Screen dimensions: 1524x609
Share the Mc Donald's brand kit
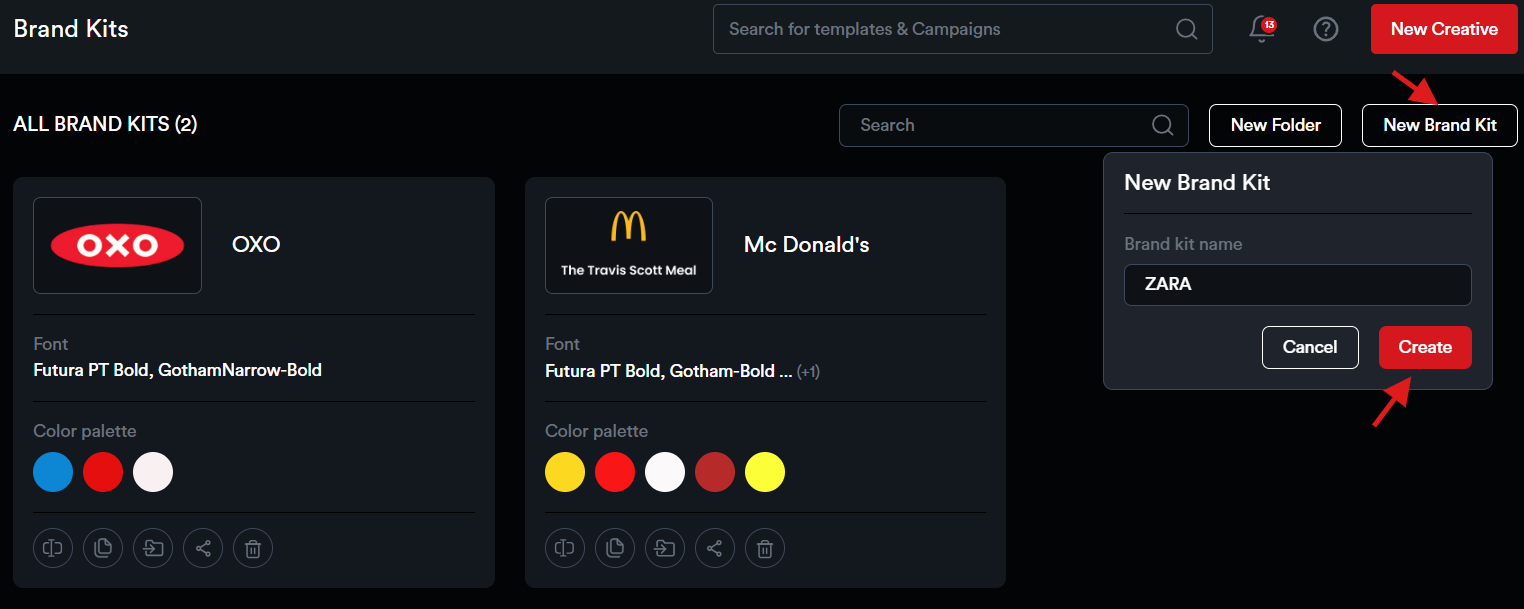click(x=715, y=548)
